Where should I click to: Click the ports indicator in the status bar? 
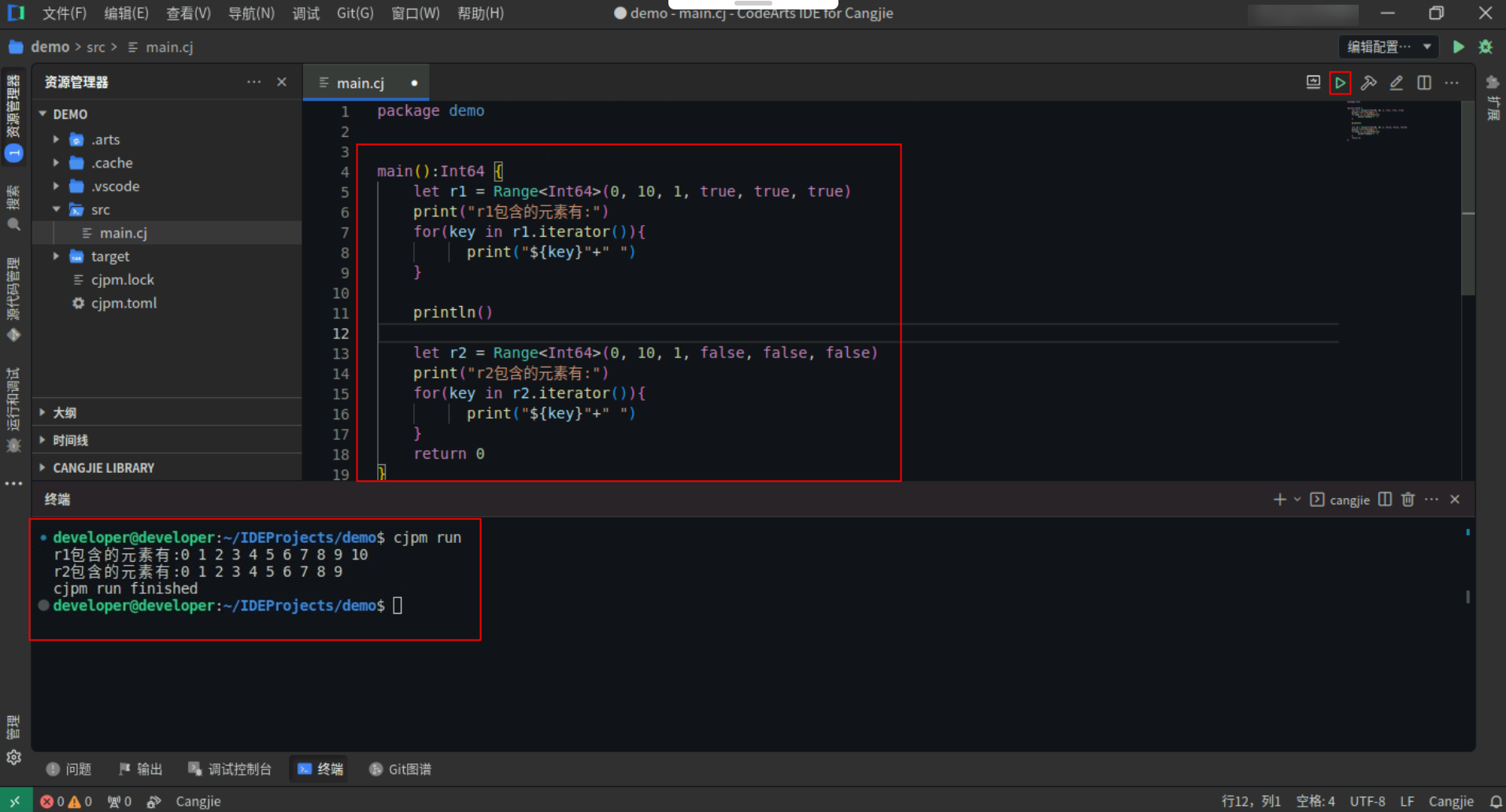point(120,801)
